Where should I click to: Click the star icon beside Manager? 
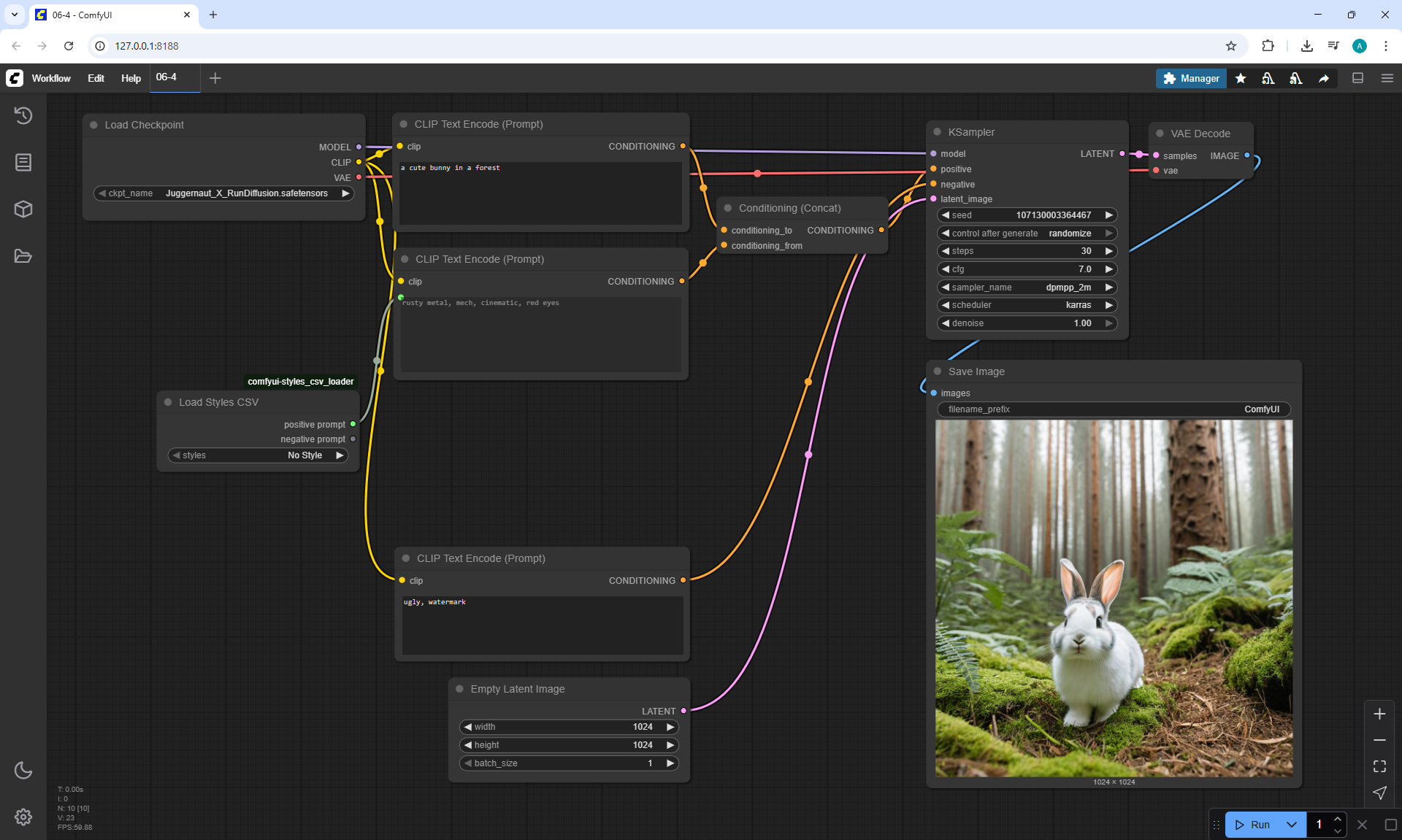tap(1241, 78)
